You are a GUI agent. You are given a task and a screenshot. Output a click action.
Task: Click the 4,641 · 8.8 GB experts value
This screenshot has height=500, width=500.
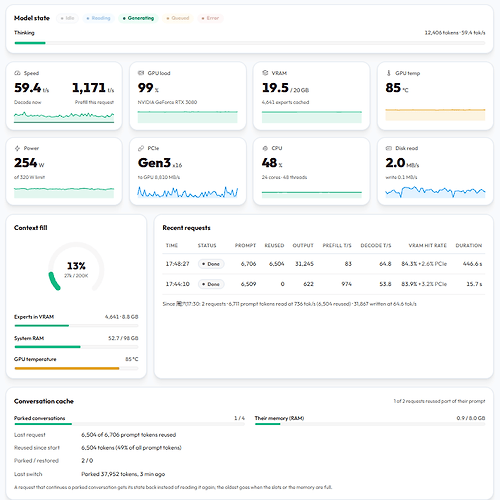pos(121,317)
